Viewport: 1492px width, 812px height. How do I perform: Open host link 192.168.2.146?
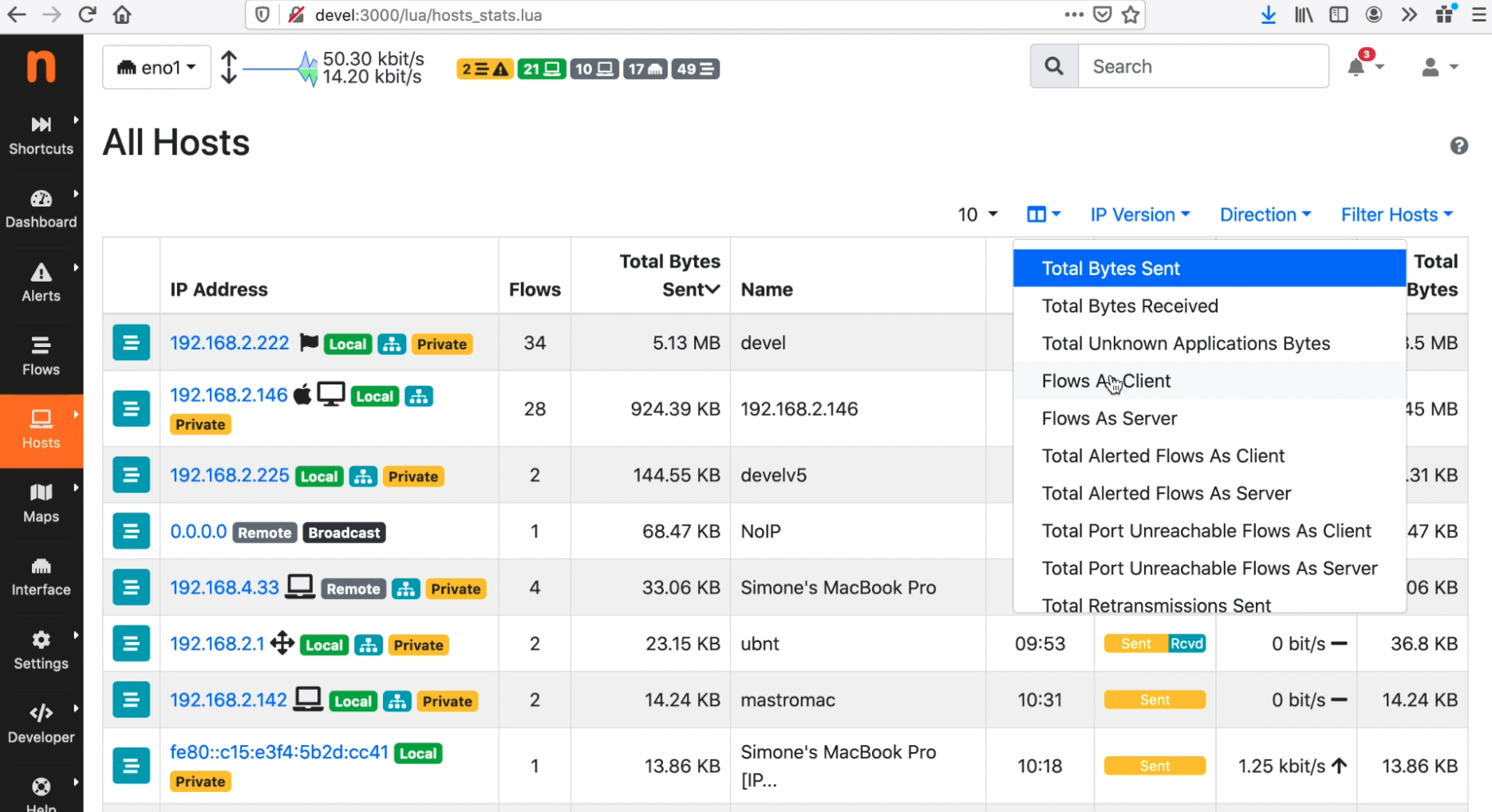[x=228, y=395]
